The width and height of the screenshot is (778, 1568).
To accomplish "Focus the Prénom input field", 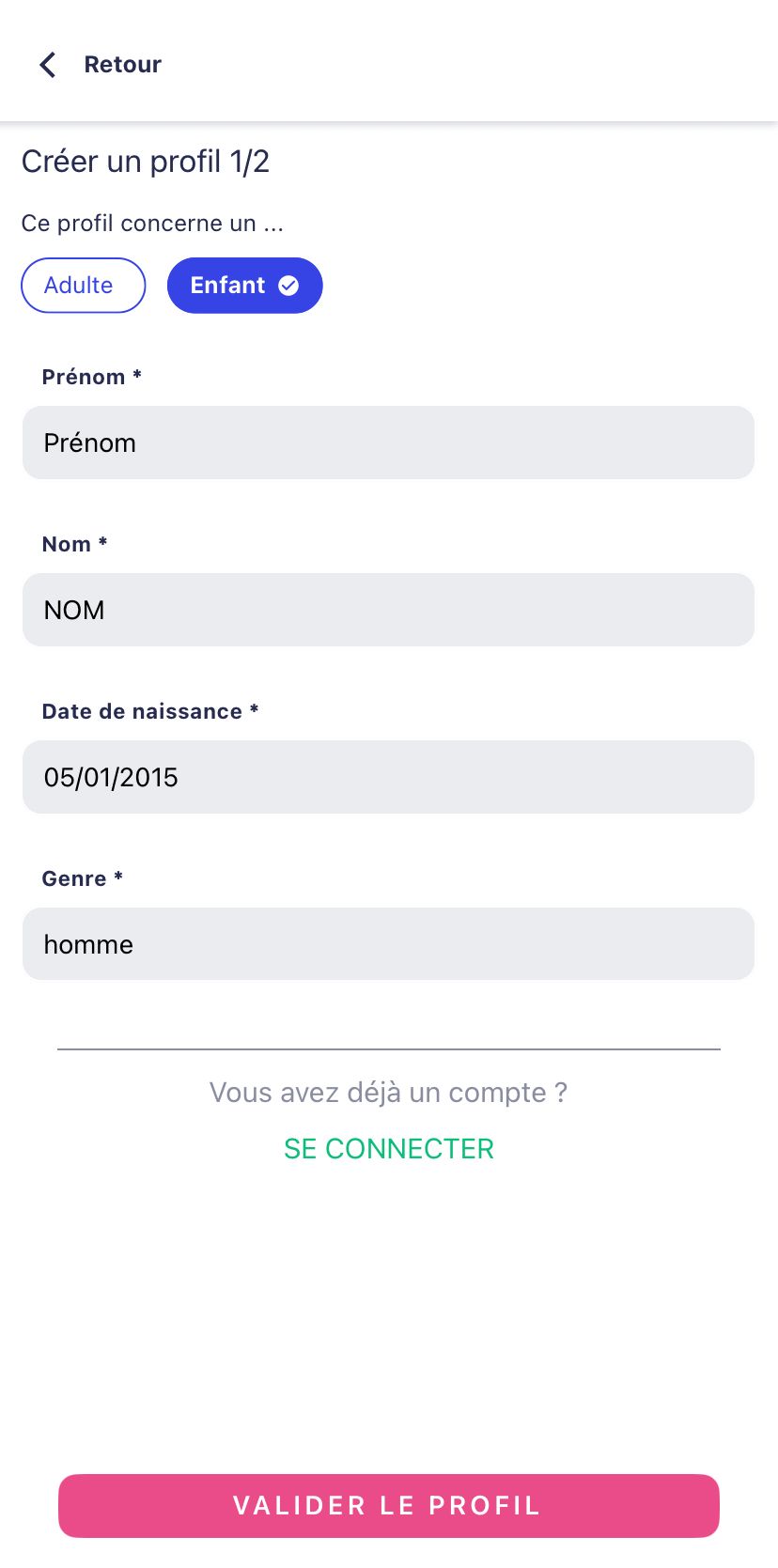I will (x=388, y=442).
